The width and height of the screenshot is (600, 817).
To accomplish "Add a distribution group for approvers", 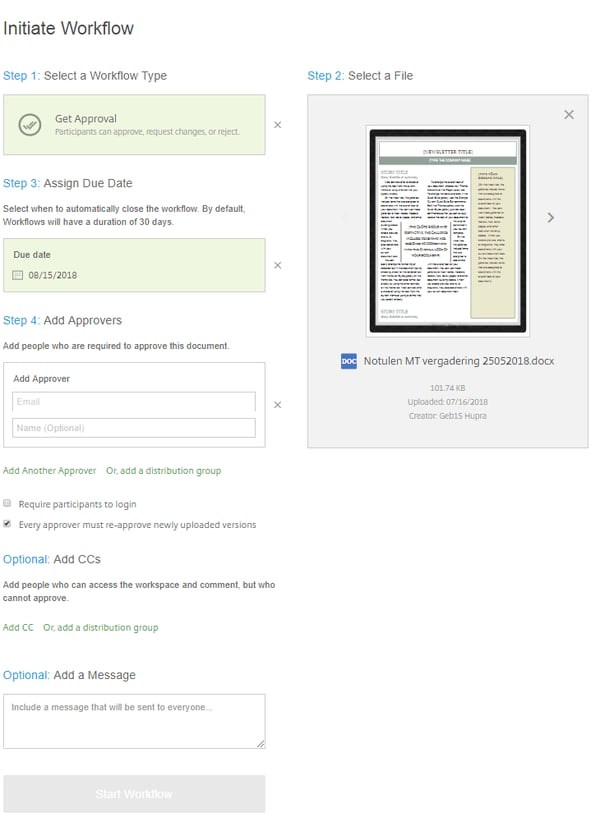I will coord(164,471).
